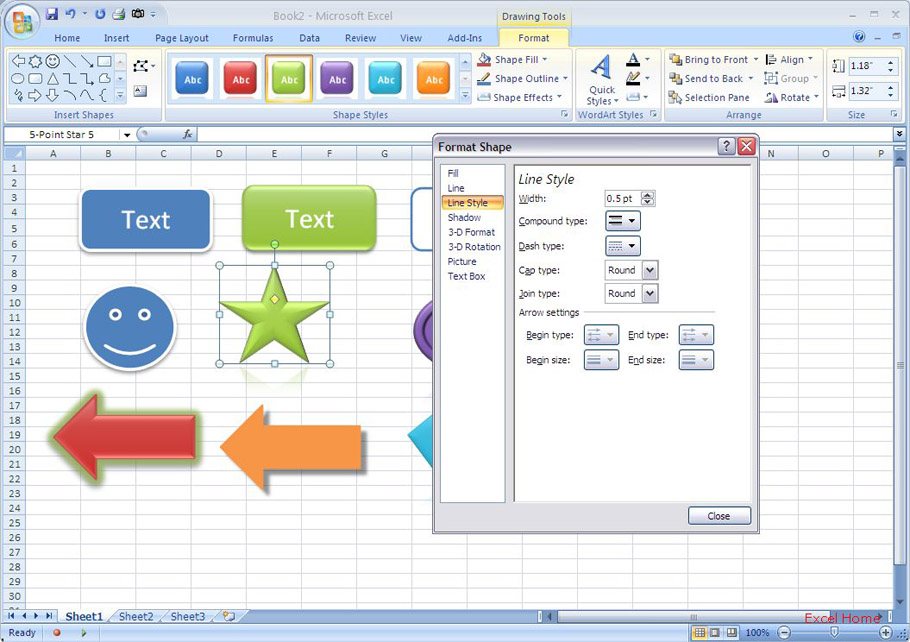Open the Selection Pane
This screenshot has height=642, width=910.
[710, 98]
